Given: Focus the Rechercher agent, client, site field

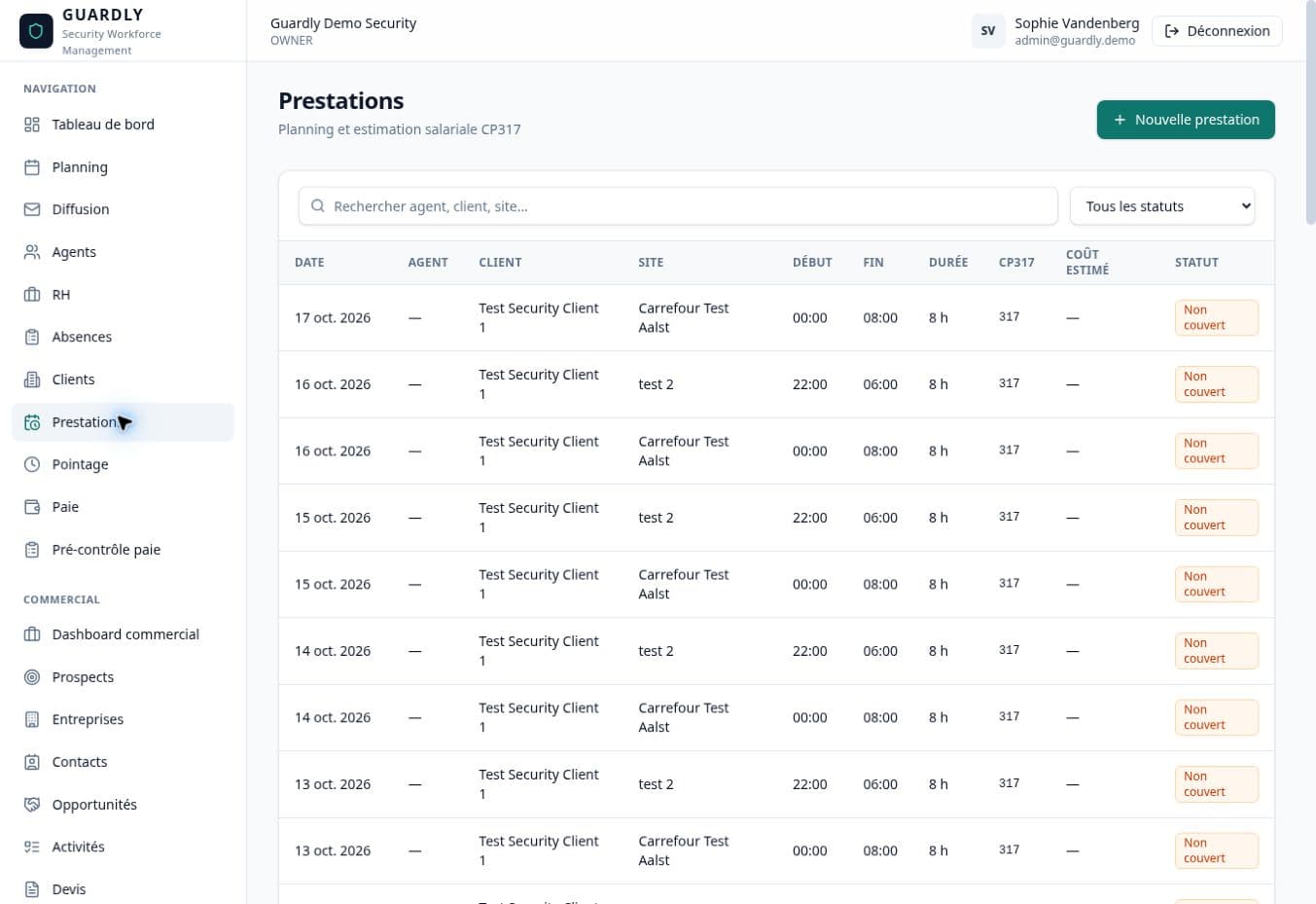Looking at the screenshot, I should pyautogui.click(x=678, y=206).
